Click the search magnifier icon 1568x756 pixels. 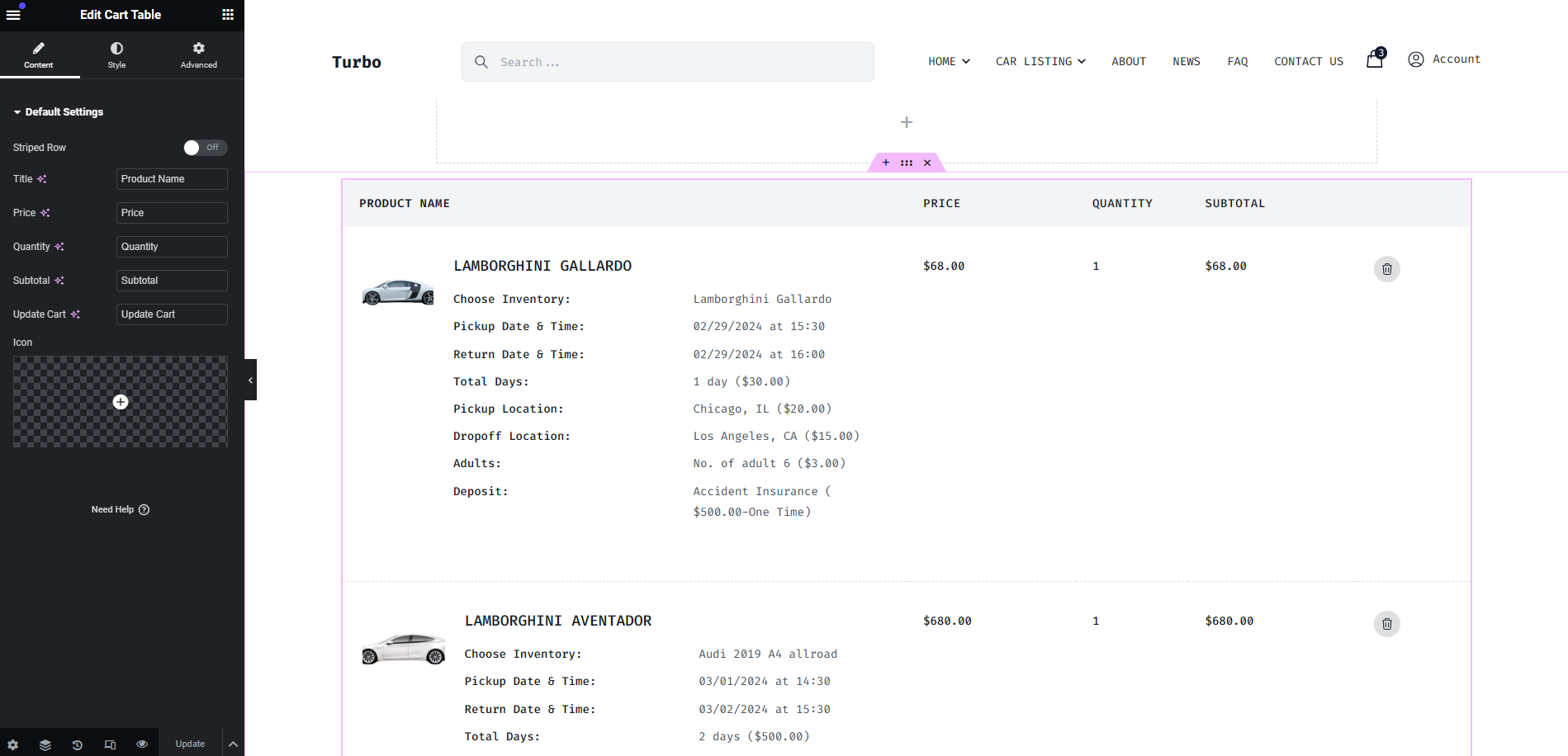click(481, 62)
